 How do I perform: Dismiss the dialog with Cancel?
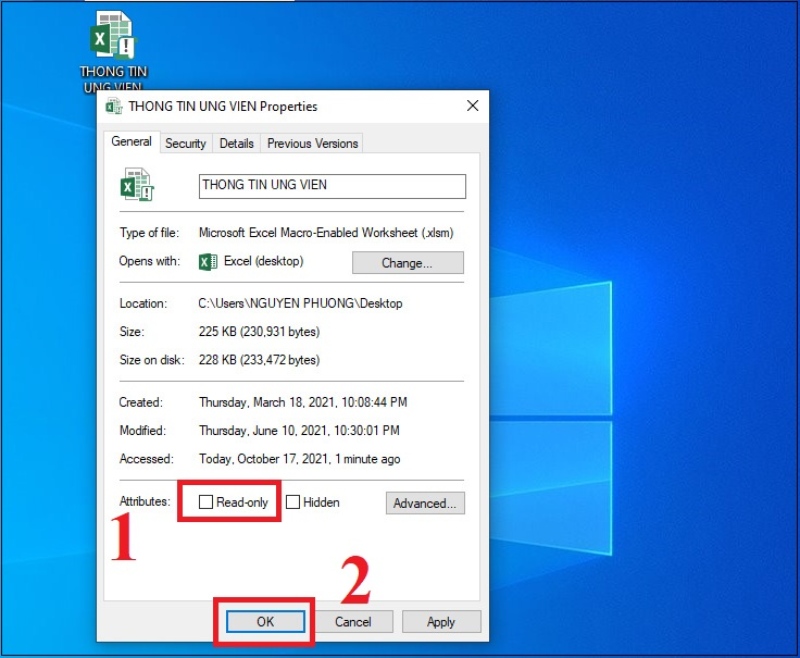[354, 621]
